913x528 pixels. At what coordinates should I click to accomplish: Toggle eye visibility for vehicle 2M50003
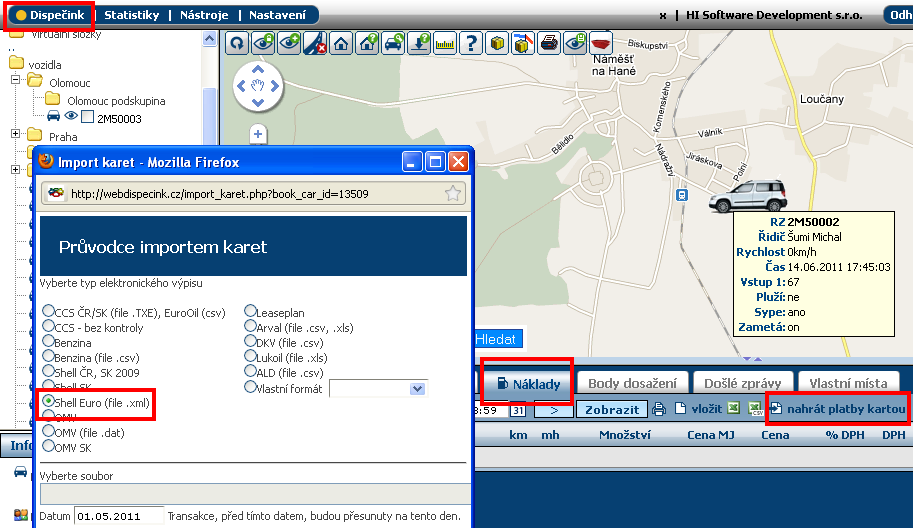71,116
